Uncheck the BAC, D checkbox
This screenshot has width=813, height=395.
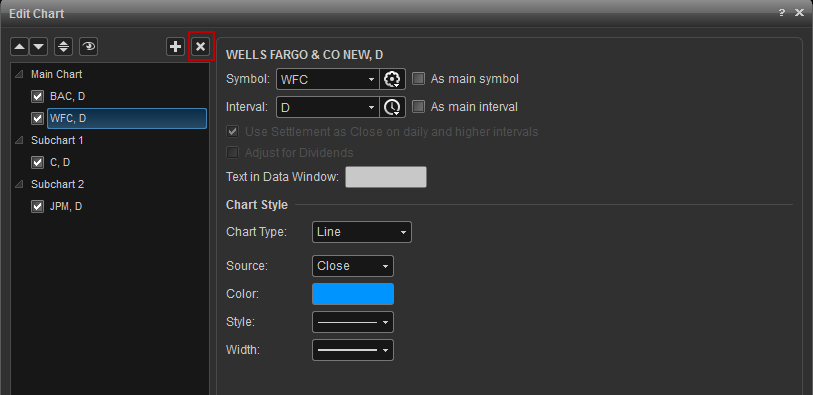pyautogui.click(x=37, y=96)
